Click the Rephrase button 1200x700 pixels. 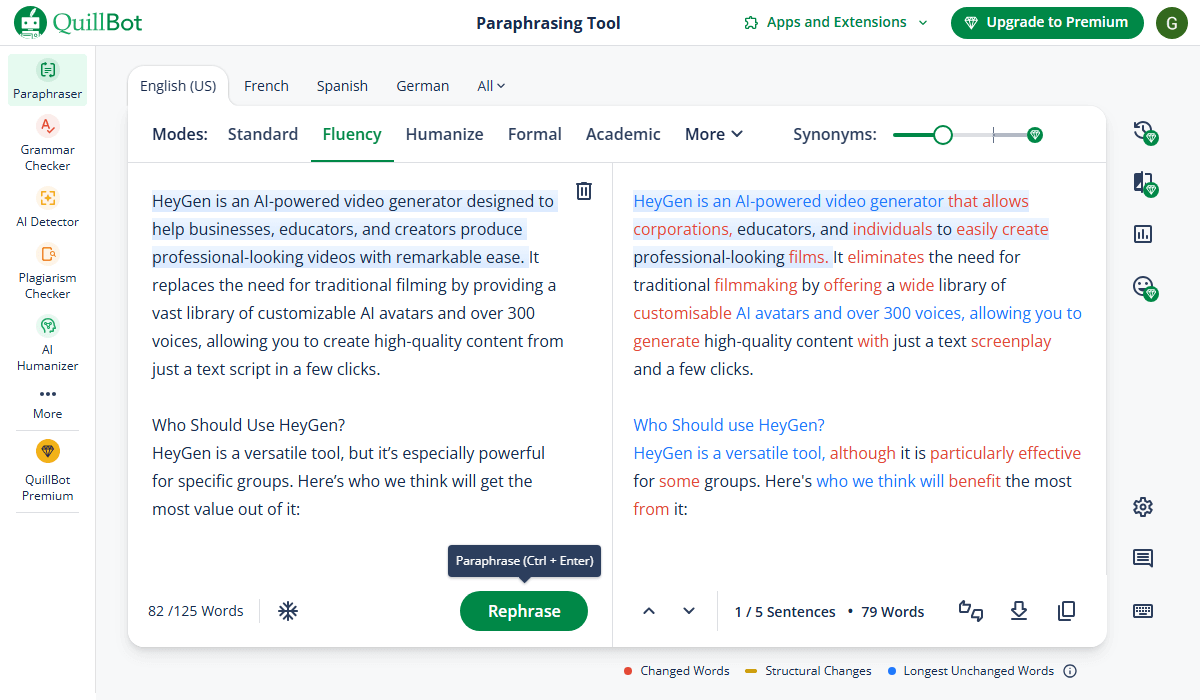pyautogui.click(x=524, y=611)
